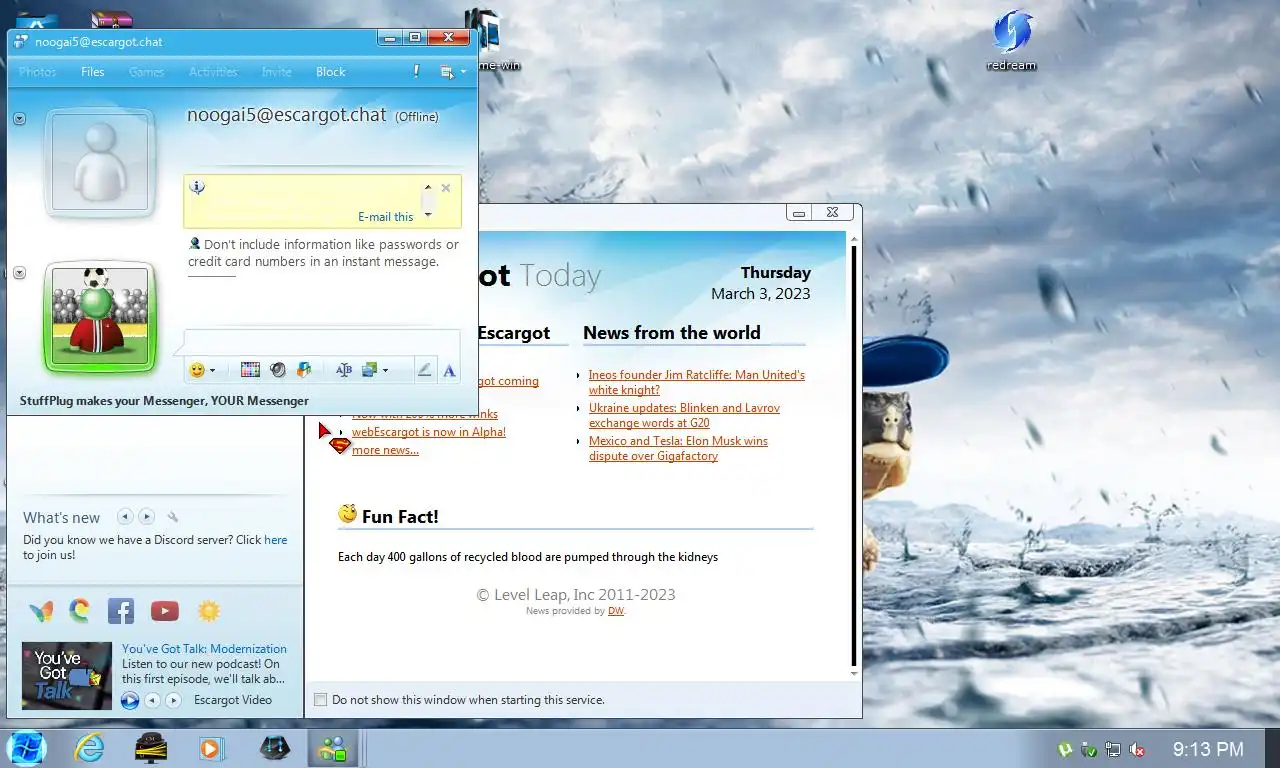Go to previous Escargot video
1280x768 pixels.
click(152, 700)
